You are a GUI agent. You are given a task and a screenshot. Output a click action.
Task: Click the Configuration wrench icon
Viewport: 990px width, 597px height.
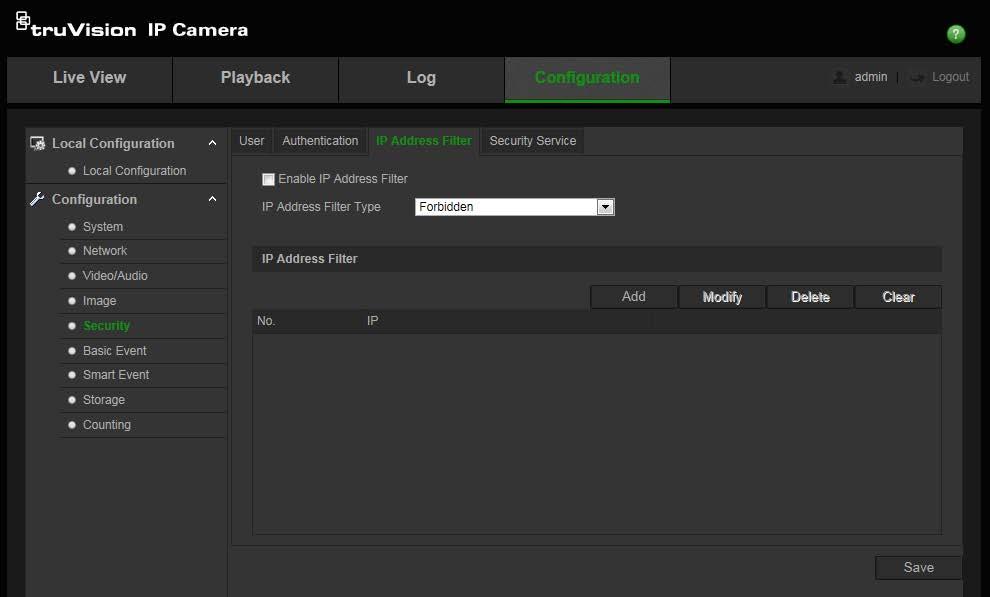click(37, 199)
